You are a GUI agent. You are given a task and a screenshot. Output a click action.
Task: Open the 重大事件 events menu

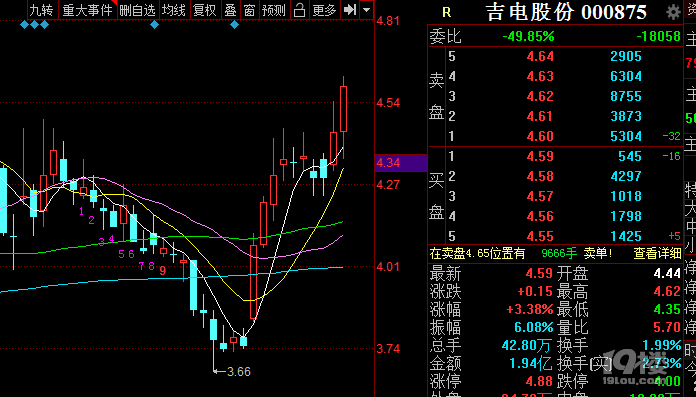click(87, 10)
